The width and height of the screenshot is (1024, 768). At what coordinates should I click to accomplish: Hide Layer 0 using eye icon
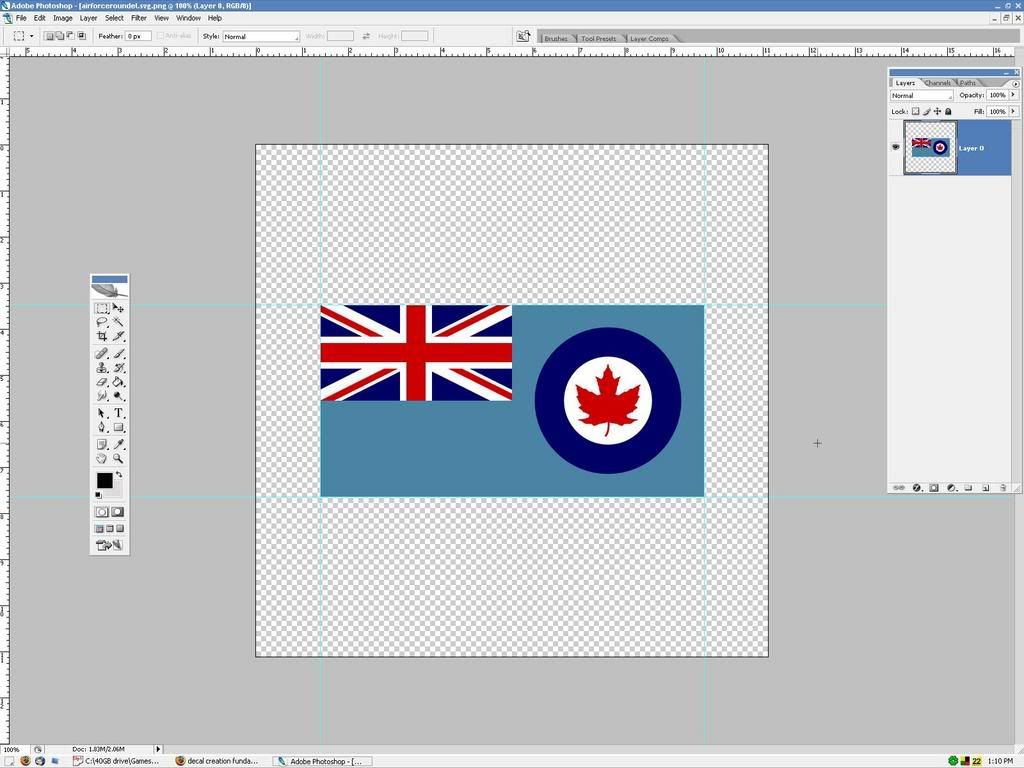click(x=895, y=147)
